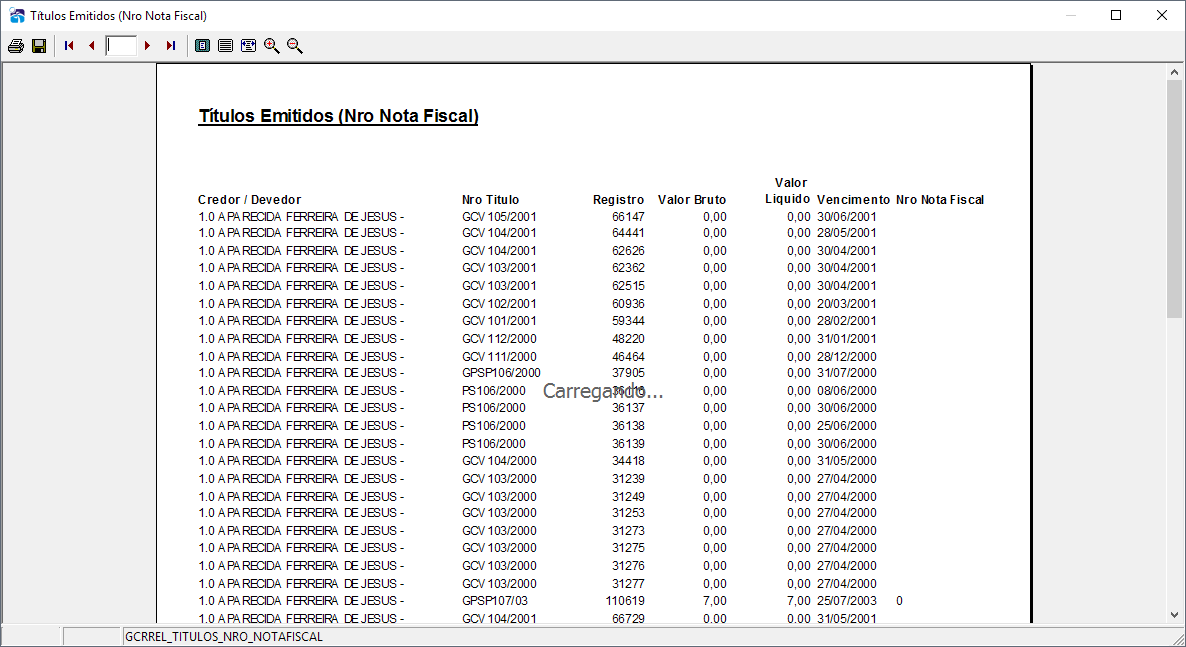Select título 'GCV 104/2000'

[499, 461]
